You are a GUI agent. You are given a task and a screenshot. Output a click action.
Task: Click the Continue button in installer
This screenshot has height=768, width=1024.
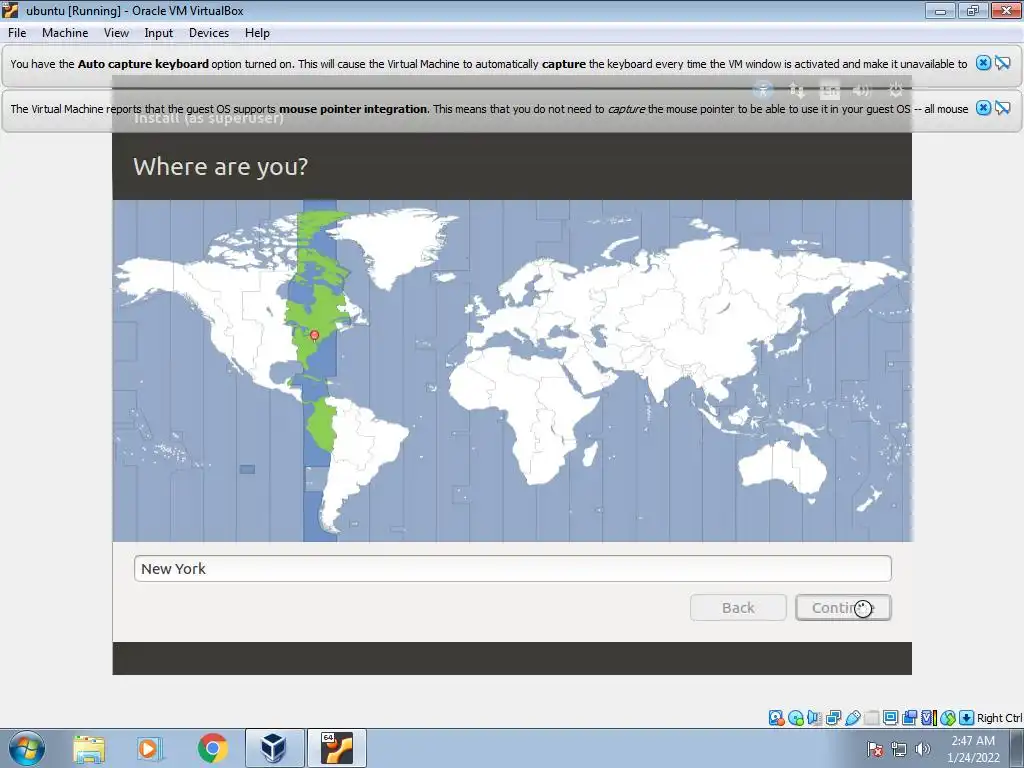click(843, 607)
